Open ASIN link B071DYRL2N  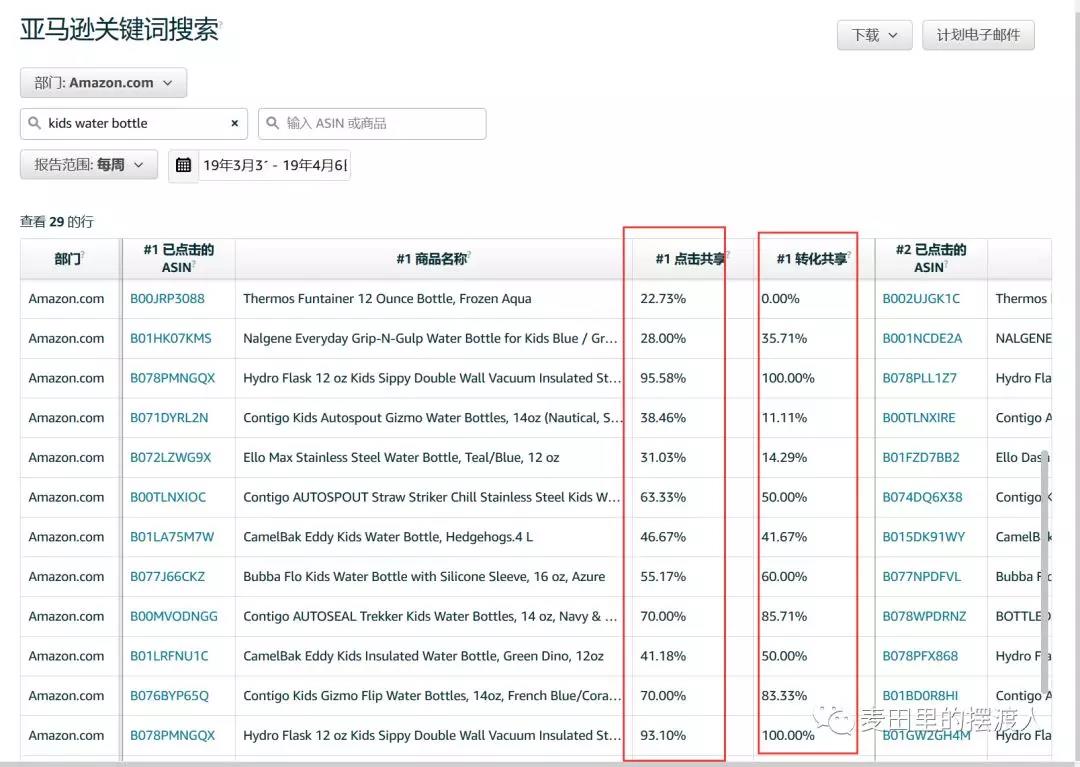tap(169, 418)
